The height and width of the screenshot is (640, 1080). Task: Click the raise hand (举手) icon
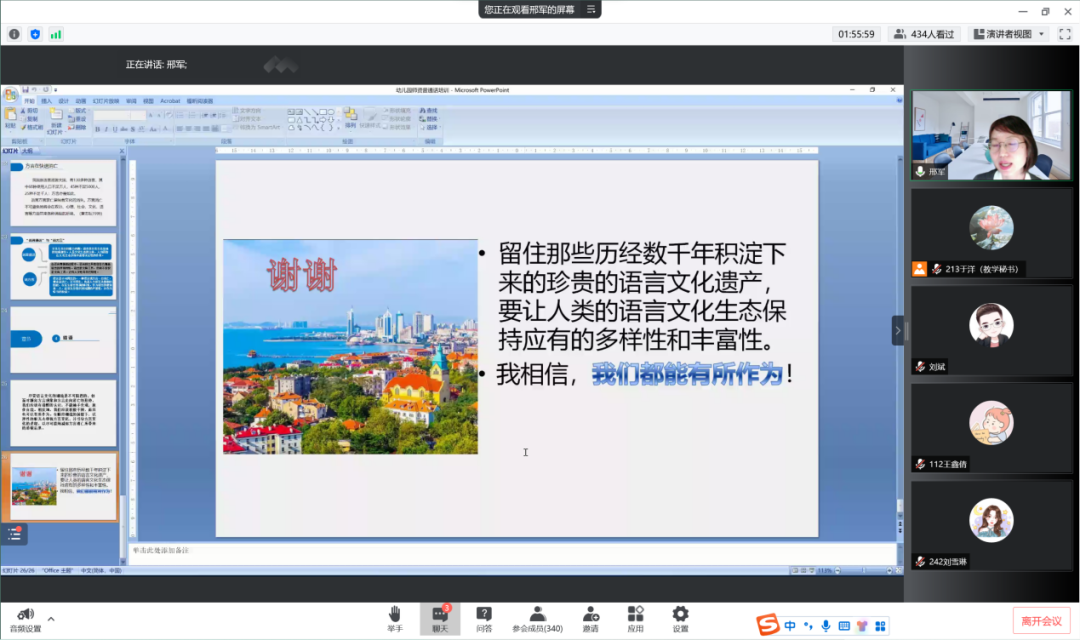pyautogui.click(x=395, y=616)
